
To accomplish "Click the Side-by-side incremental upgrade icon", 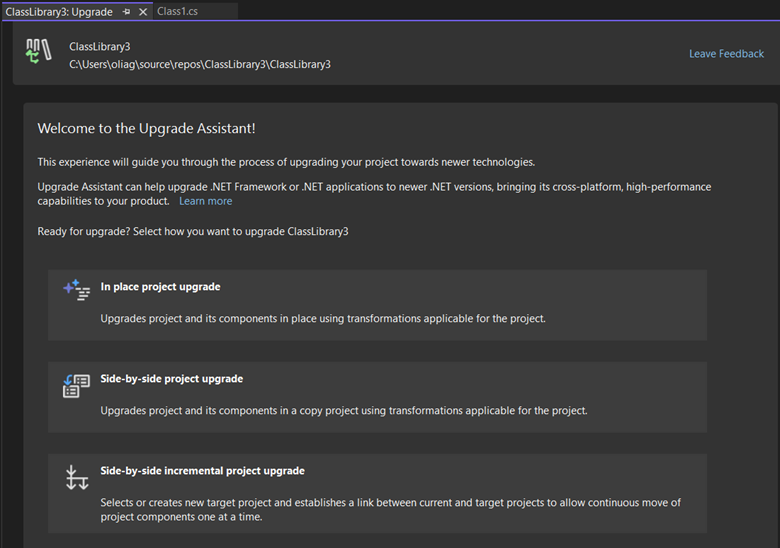I will pos(76,477).
